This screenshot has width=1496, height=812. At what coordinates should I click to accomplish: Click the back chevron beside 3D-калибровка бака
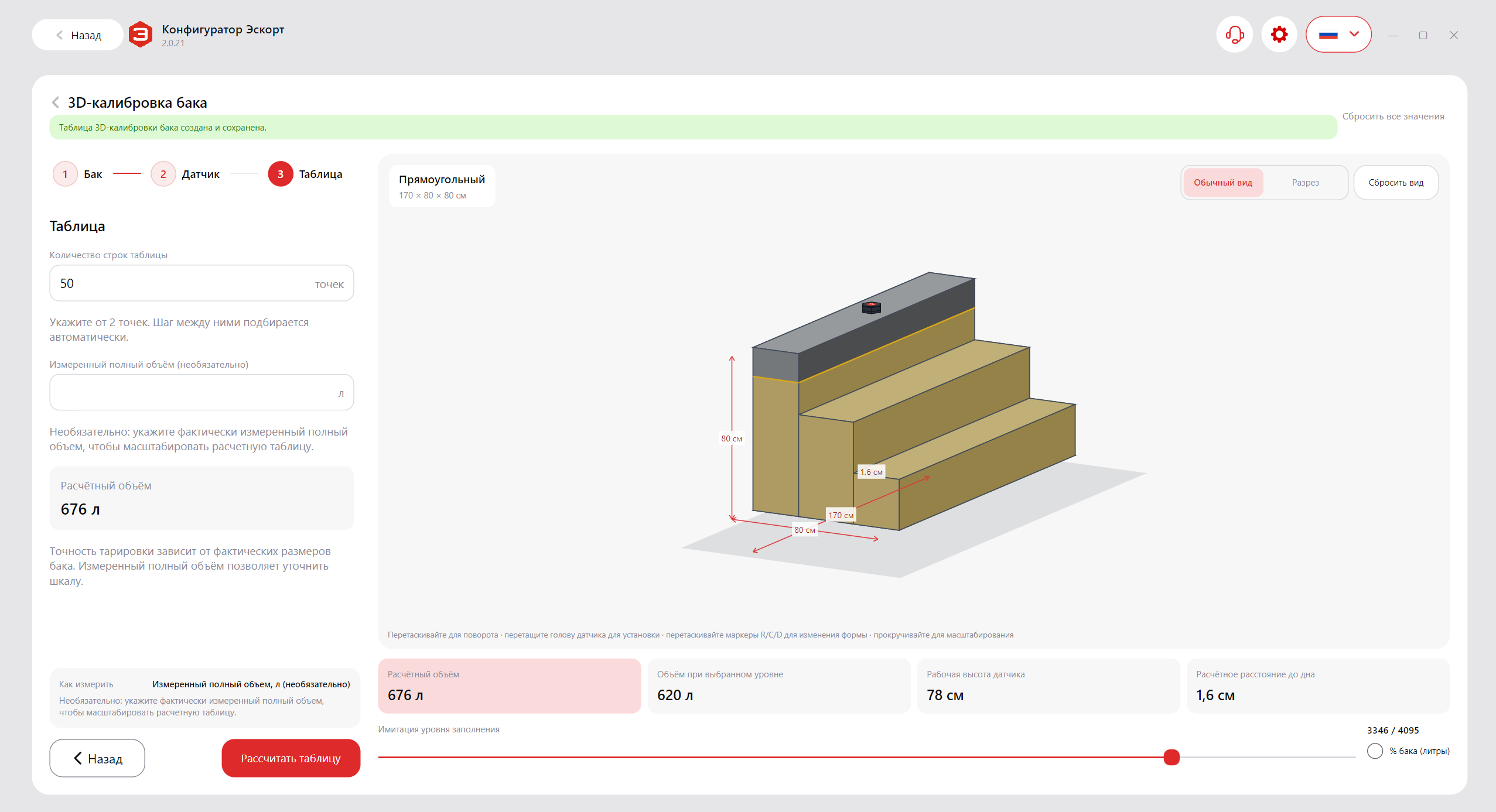(x=56, y=102)
